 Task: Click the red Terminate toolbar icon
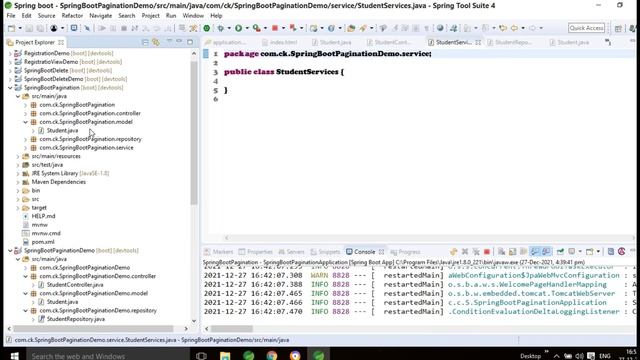pos(275,28)
